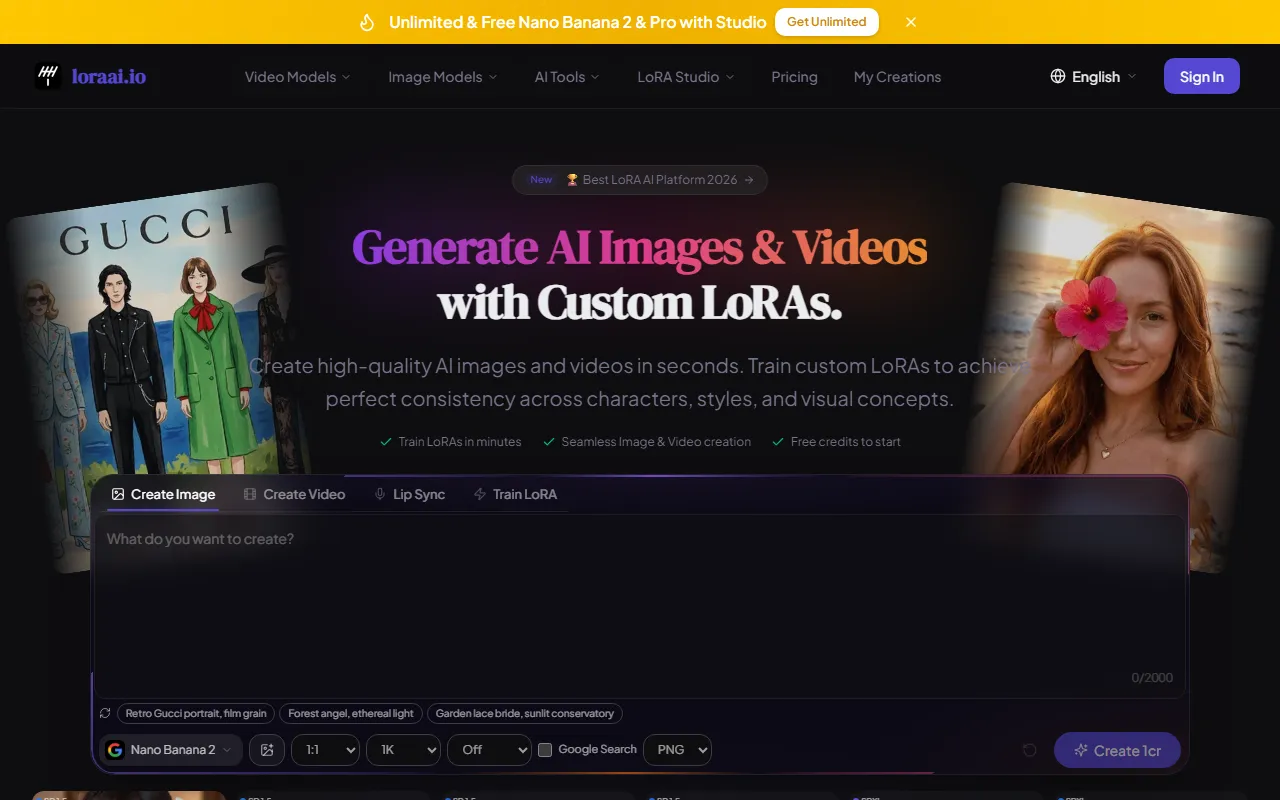Expand the Nano Banana 2 model selector
1280x800 pixels.
pos(171,750)
